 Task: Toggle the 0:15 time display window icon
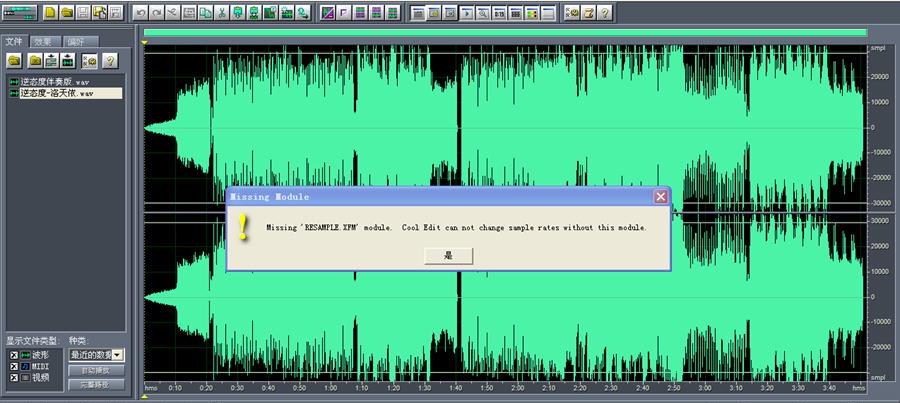(499, 12)
